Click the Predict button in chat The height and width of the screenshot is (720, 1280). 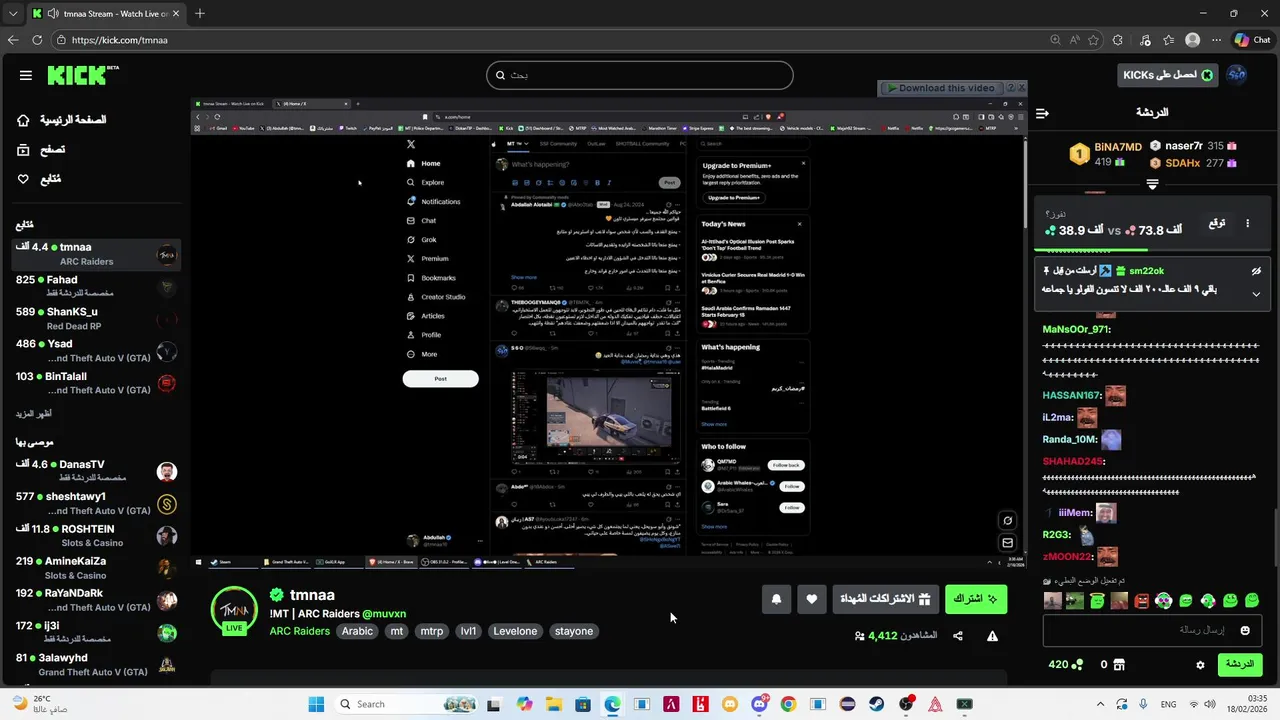pyautogui.click(x=1217, y=223)
